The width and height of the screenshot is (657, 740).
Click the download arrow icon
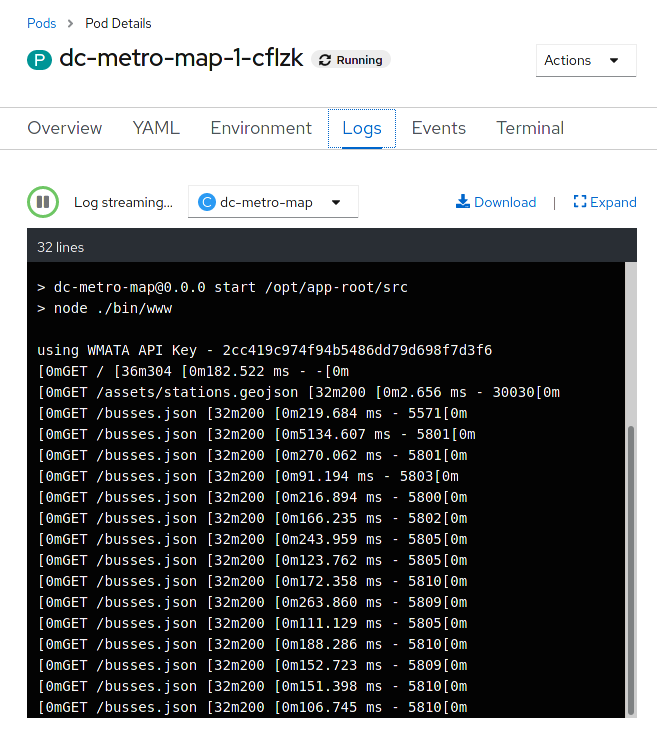[463, 202]
